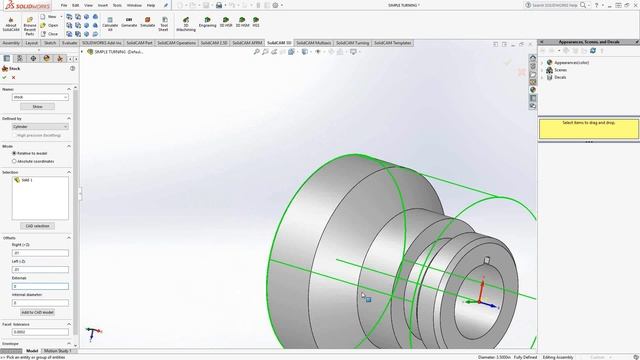Open Browse Recent Parts
640x360 pixels.
click(30, 26)
